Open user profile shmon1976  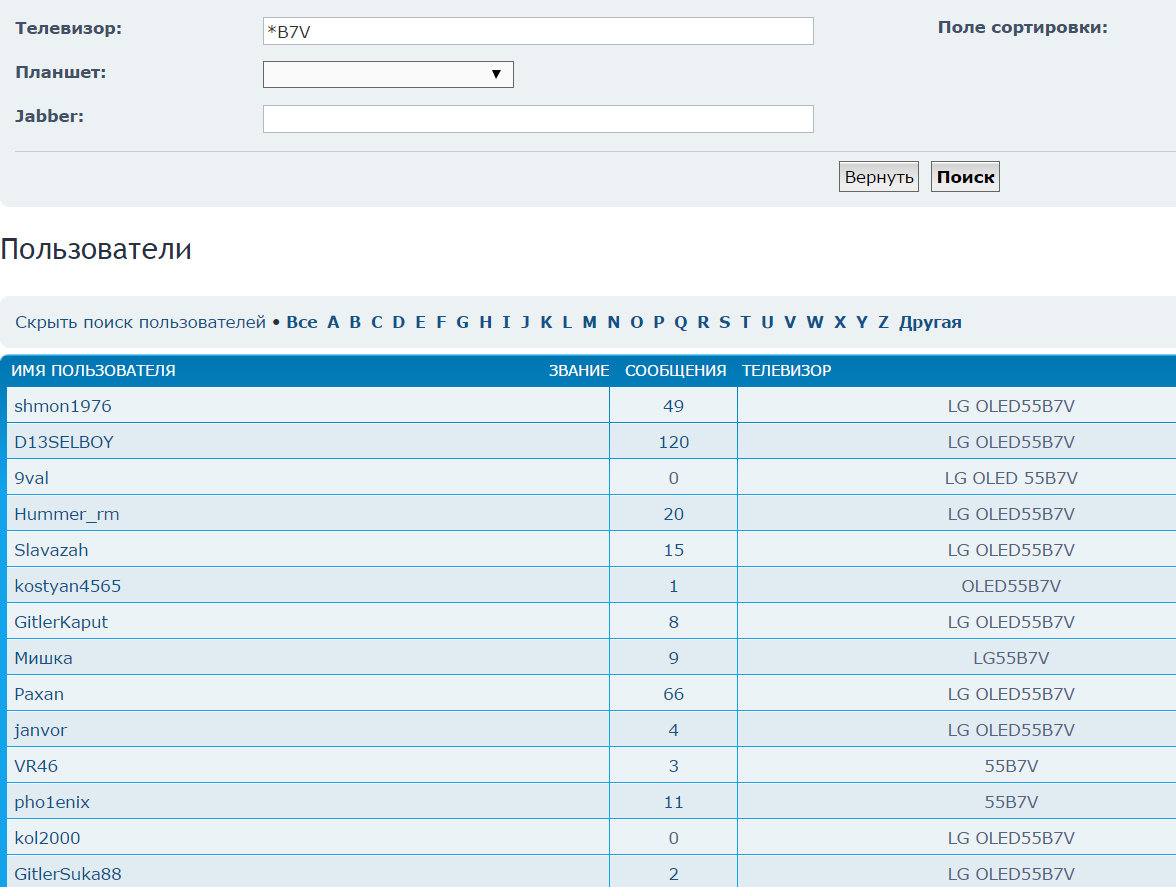(x=63, y=406)
